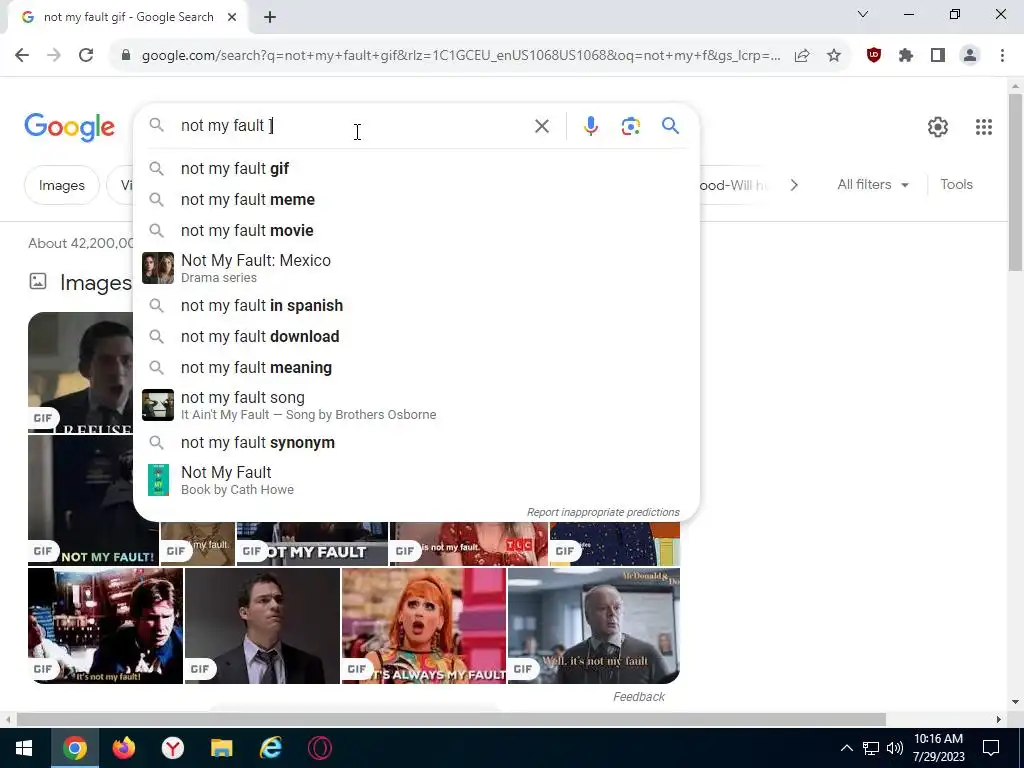Click the Google logo

point(69,127)
